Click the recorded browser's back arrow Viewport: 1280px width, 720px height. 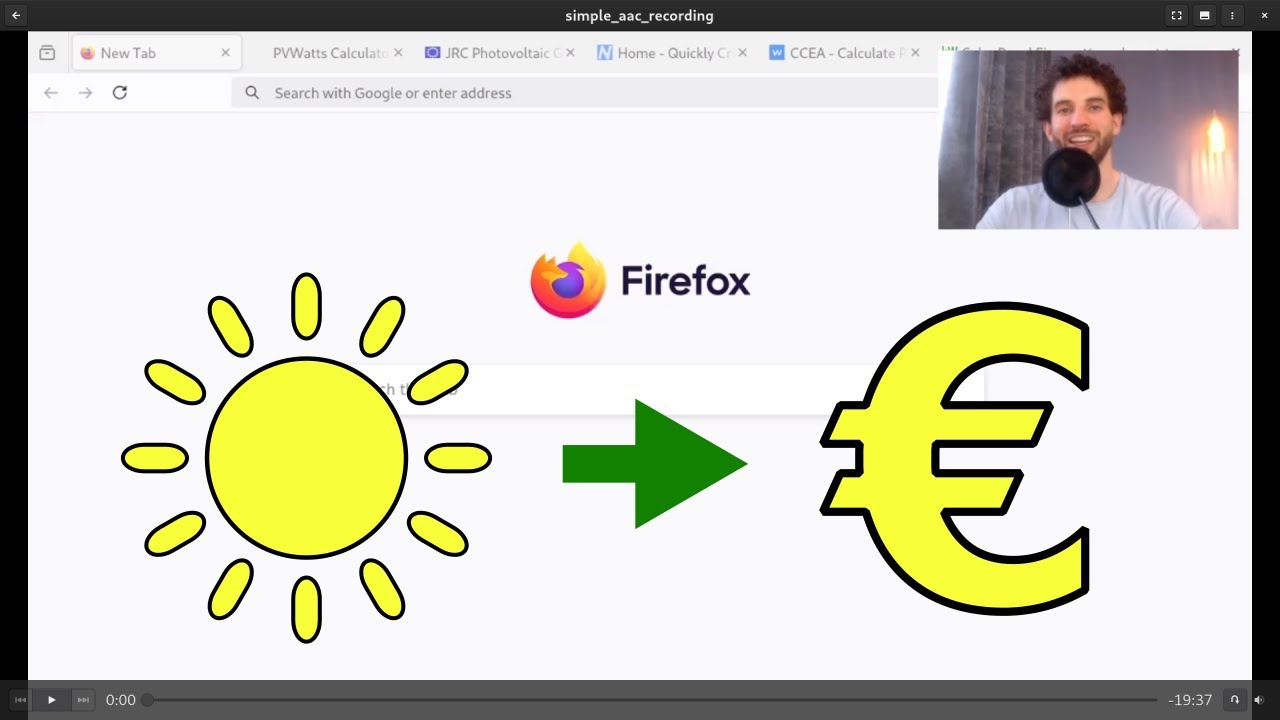[51, 93]
